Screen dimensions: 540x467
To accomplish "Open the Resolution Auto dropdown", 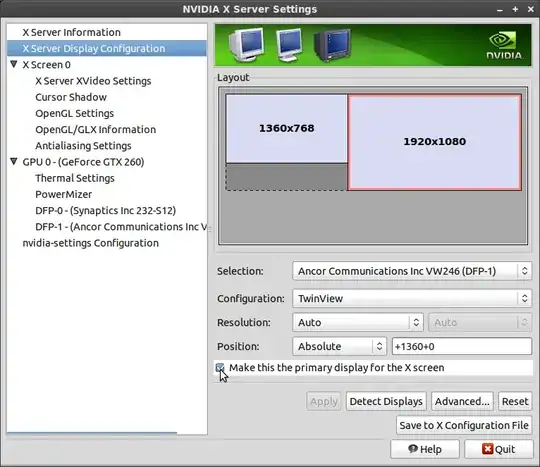I will tap(358, 322).
